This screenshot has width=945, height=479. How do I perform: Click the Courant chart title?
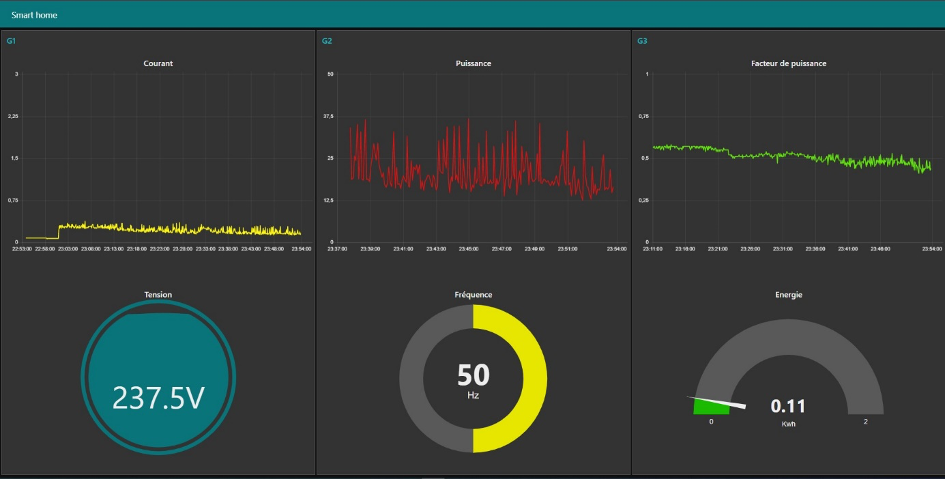pyautogui.click(x=158, y=63)
